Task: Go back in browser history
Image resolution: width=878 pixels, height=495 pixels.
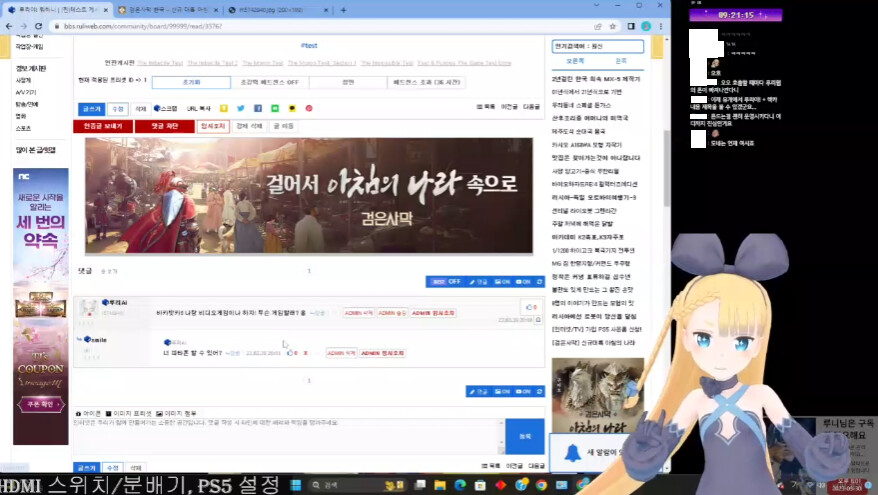Action: (9, 26)
